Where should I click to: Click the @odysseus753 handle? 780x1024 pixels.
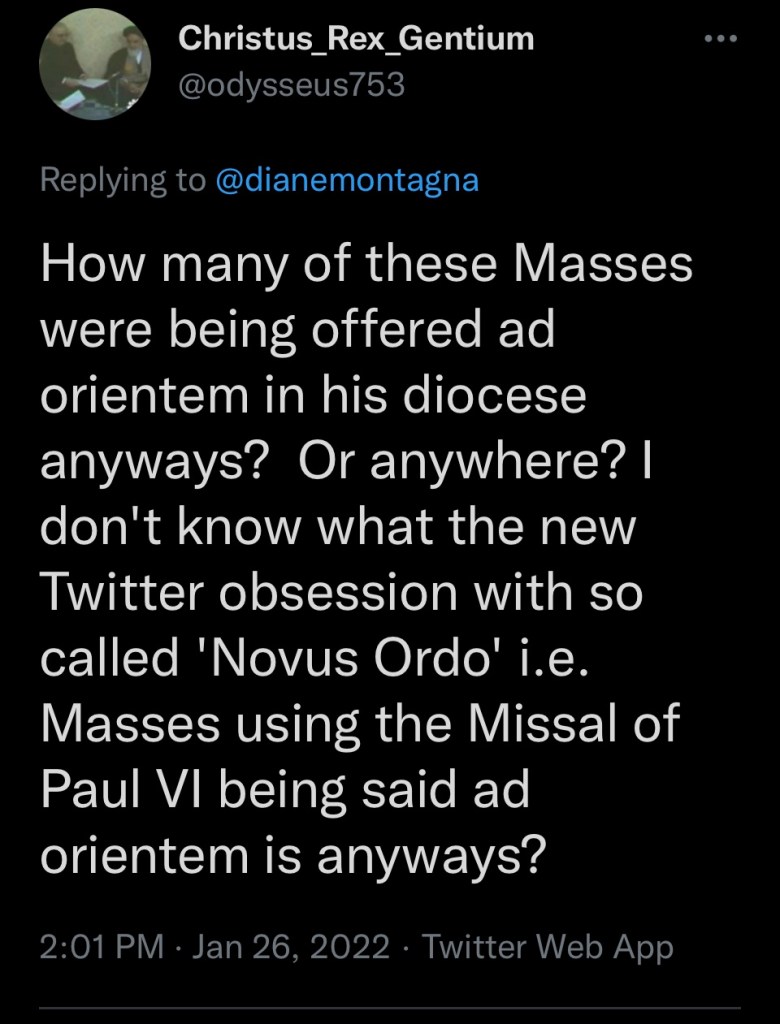coord(291,85)
